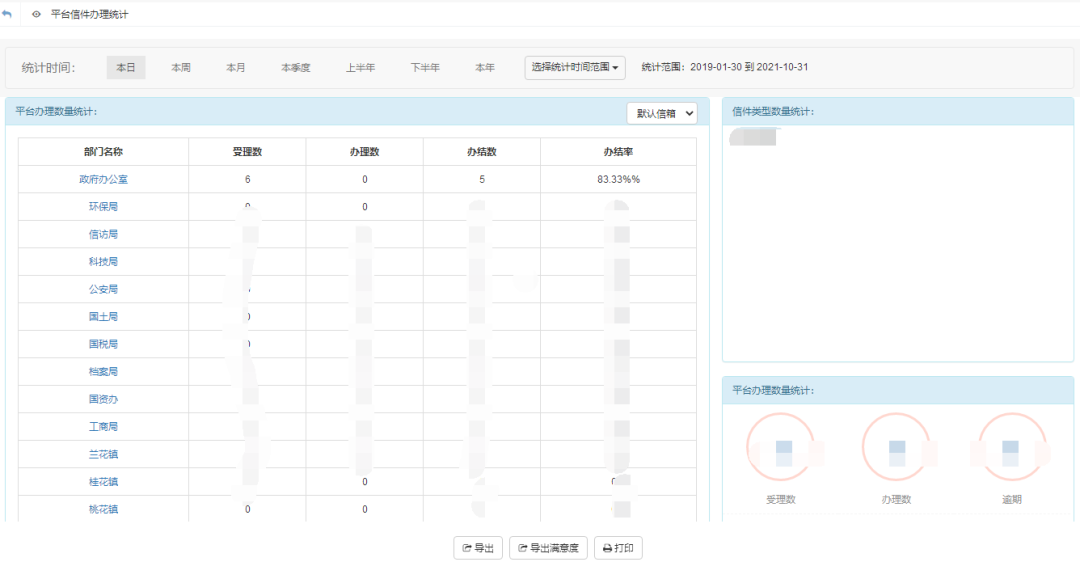The image size is (1080, 562).
Task: Switch to 本年 statistics period
Action: click(x=485, y=68)
